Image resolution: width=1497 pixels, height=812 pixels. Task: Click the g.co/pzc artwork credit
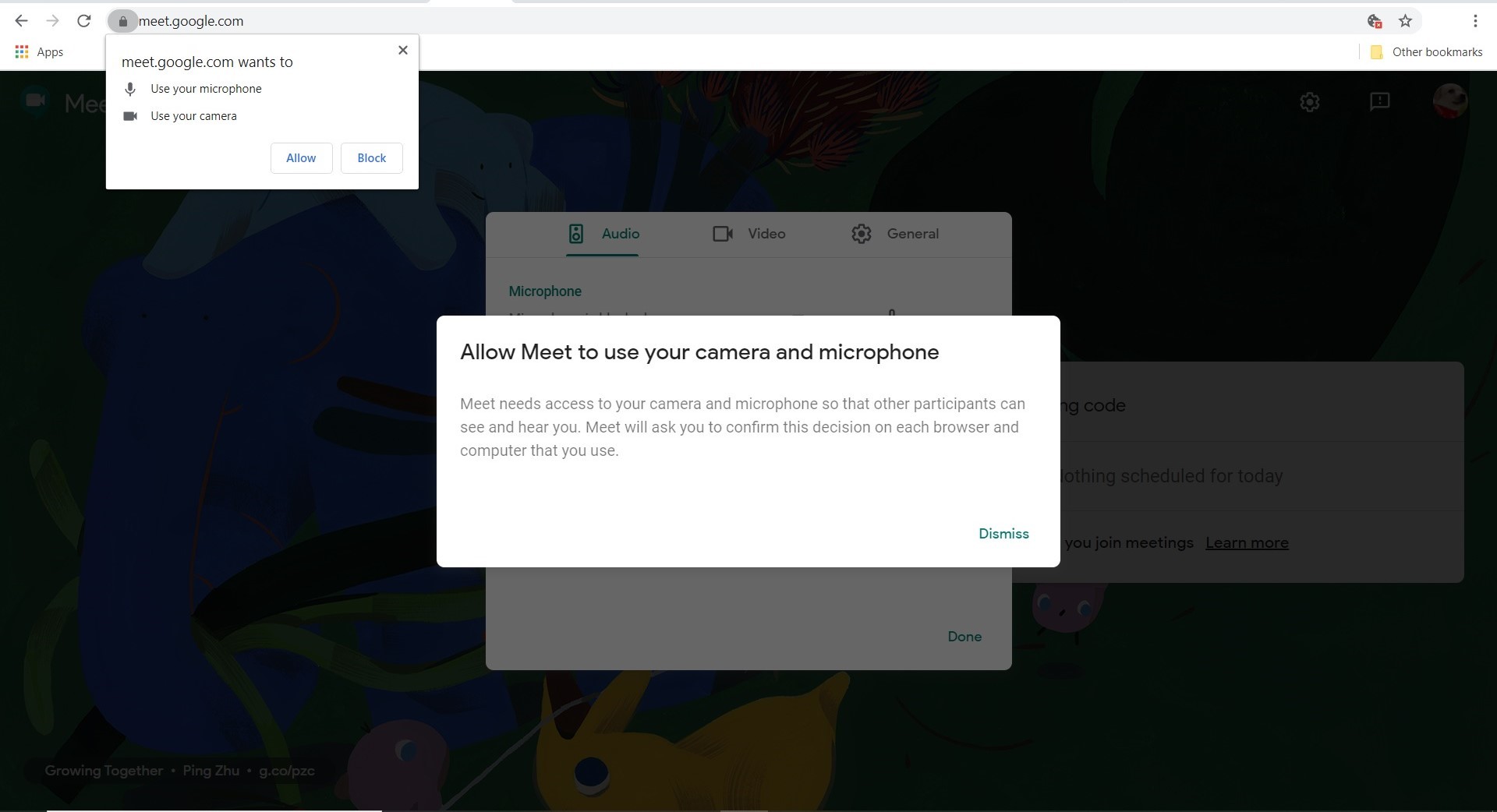click(x=287, y=771)
